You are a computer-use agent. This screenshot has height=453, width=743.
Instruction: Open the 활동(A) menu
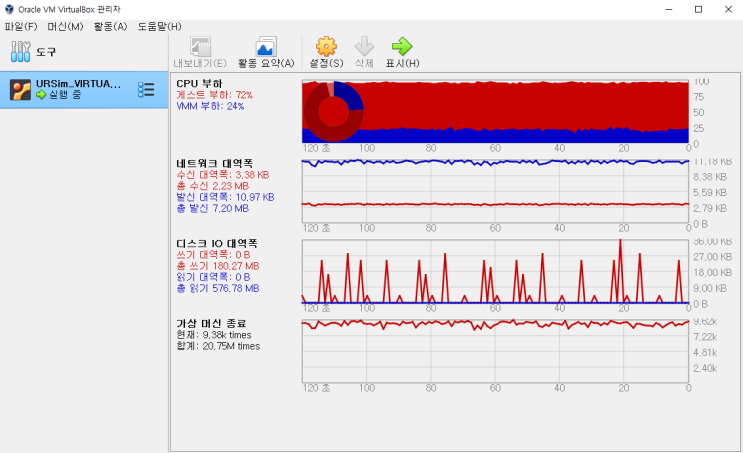pyautogui.click(x=110, y=27)
